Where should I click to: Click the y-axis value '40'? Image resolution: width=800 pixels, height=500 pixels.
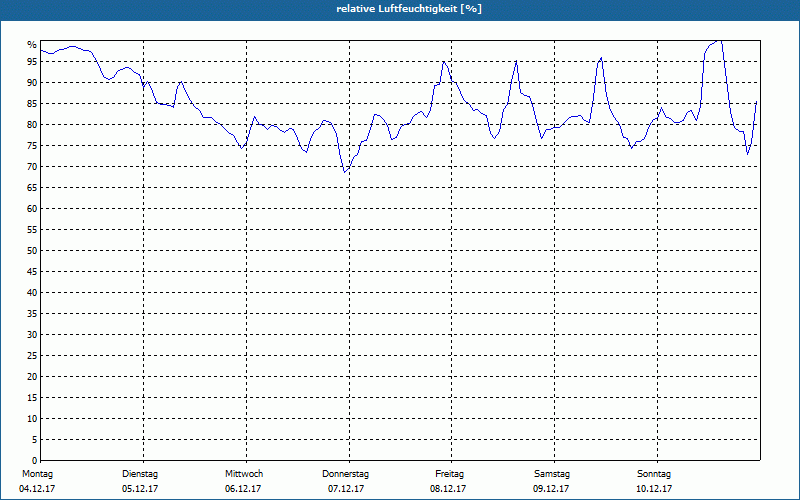pos(32,293)
